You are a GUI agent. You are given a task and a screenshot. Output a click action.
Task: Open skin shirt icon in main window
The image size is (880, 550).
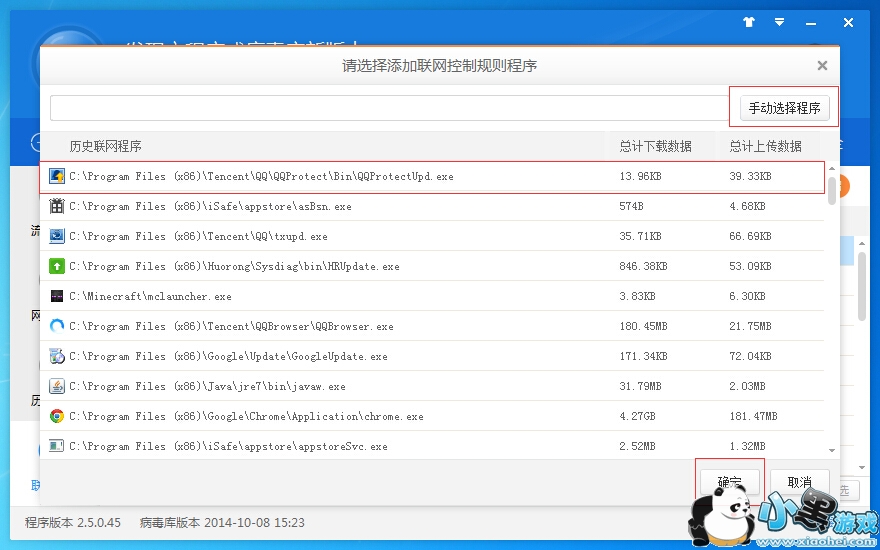(749, 22)
